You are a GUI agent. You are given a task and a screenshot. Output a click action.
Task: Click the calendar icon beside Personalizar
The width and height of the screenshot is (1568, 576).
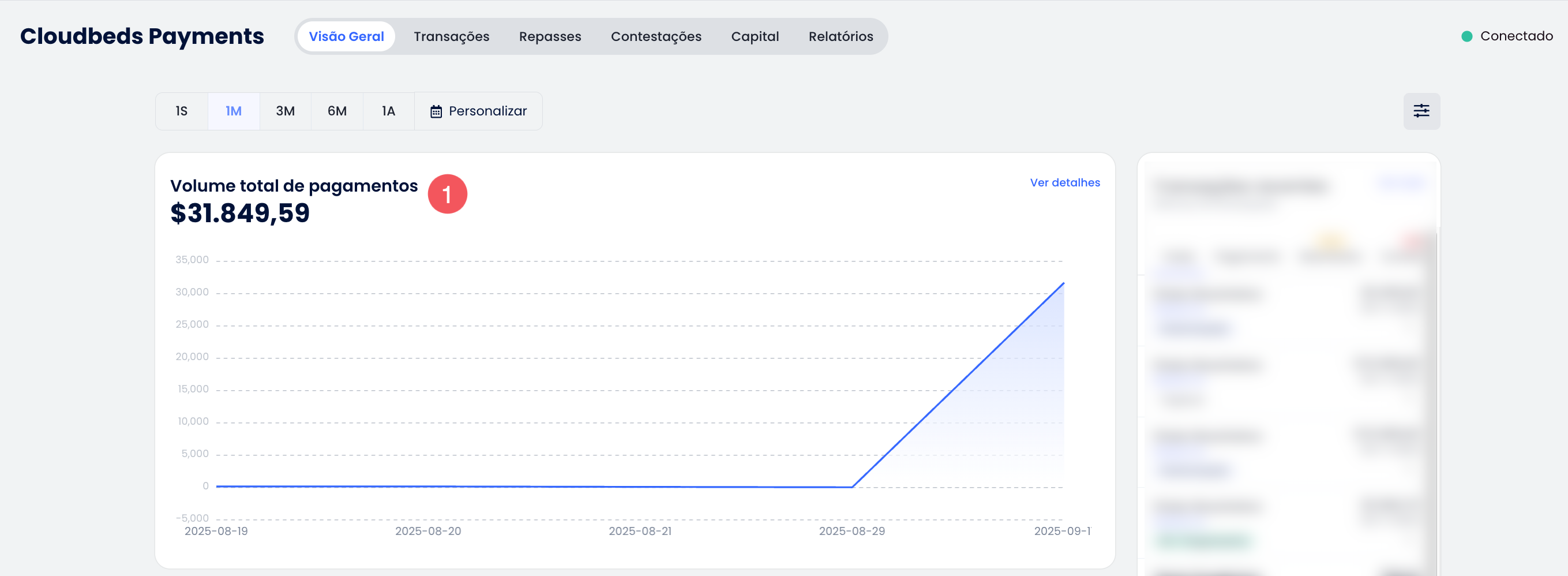tap(436, 111)
